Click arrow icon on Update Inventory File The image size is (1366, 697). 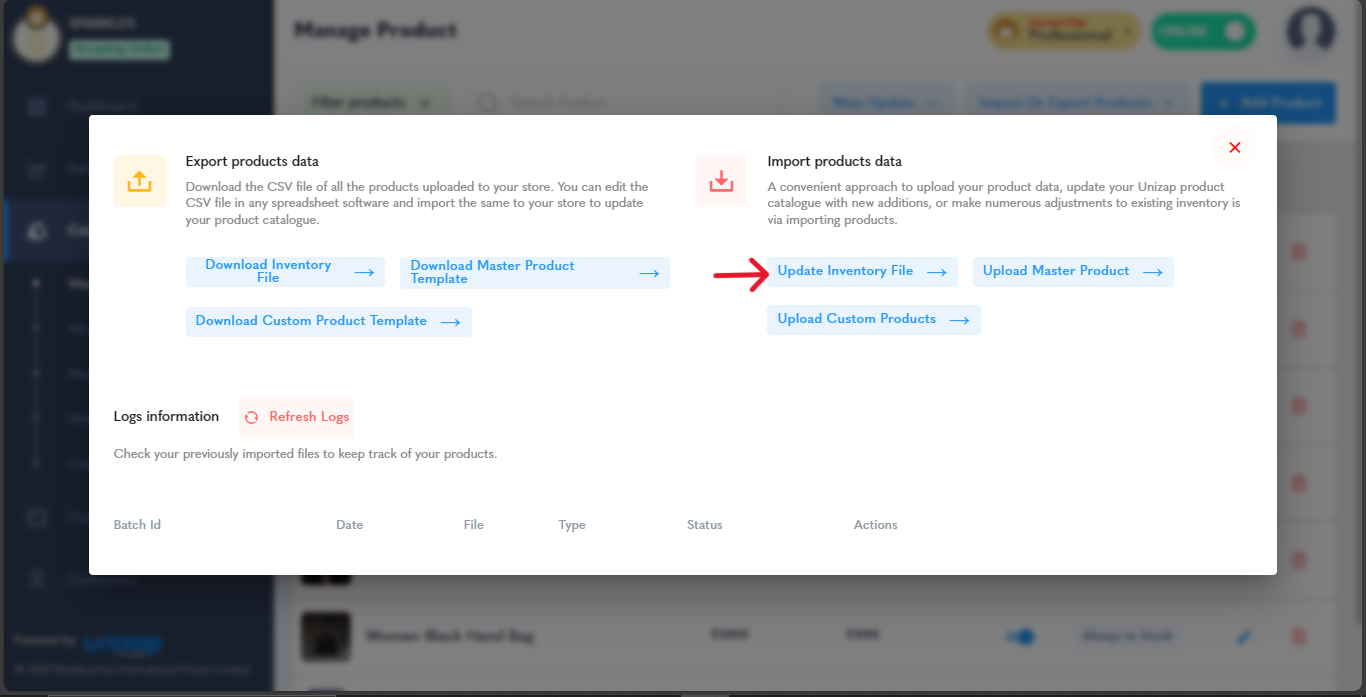pyautogui.click(x=936, y=272)
